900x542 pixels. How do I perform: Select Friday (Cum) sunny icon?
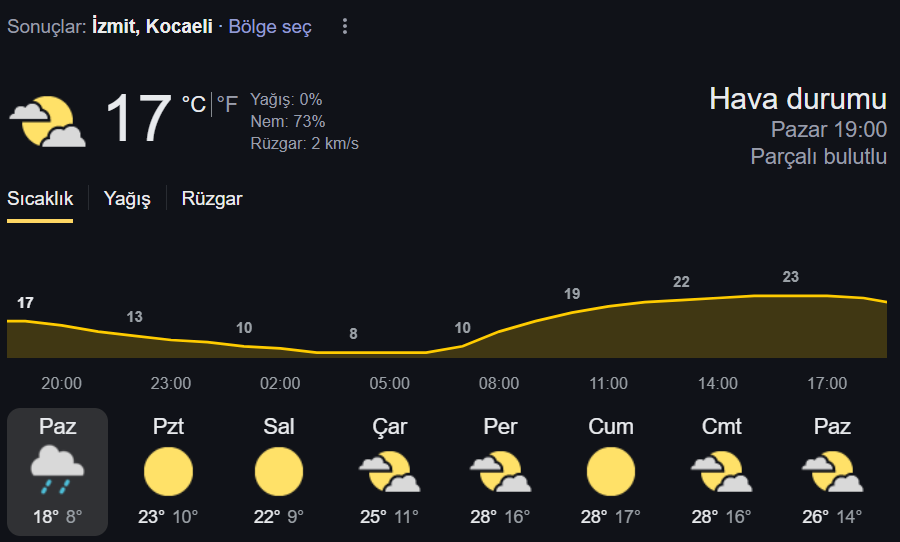(x=611, y=471)
